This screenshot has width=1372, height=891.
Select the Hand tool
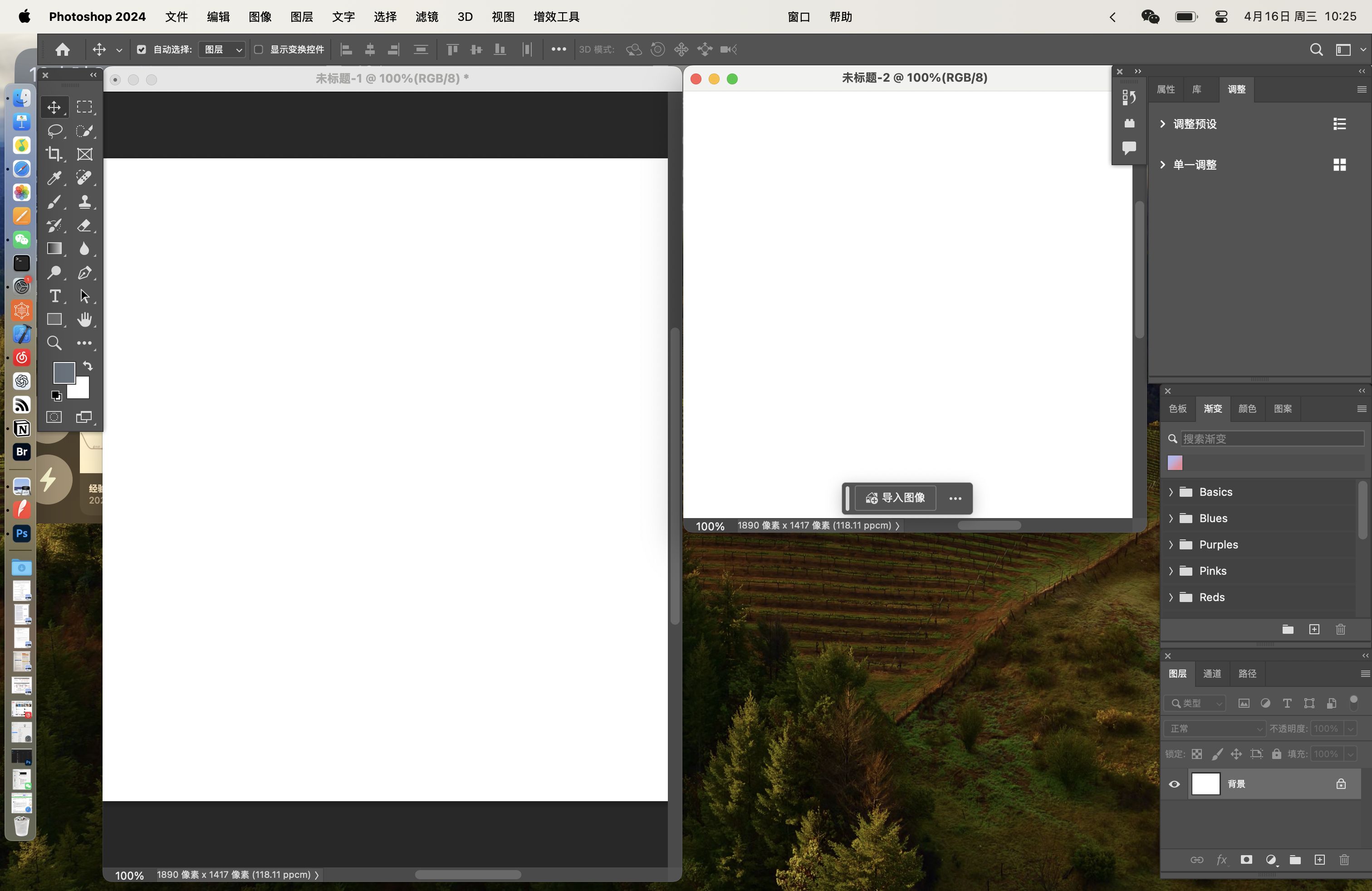point(85,319)
